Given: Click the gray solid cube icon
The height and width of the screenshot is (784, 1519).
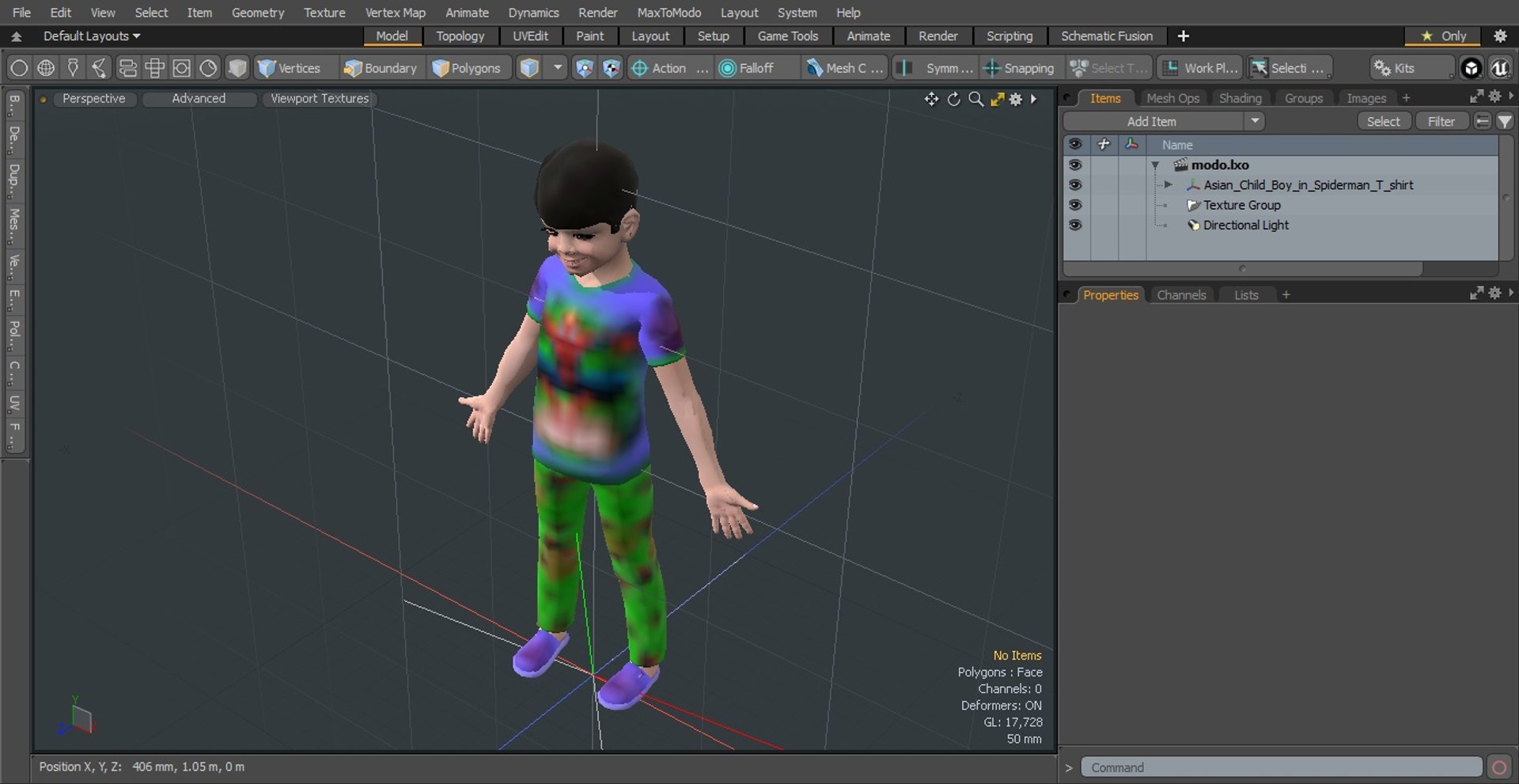Looking at the screenshot, I should click(x=237, y=68).
